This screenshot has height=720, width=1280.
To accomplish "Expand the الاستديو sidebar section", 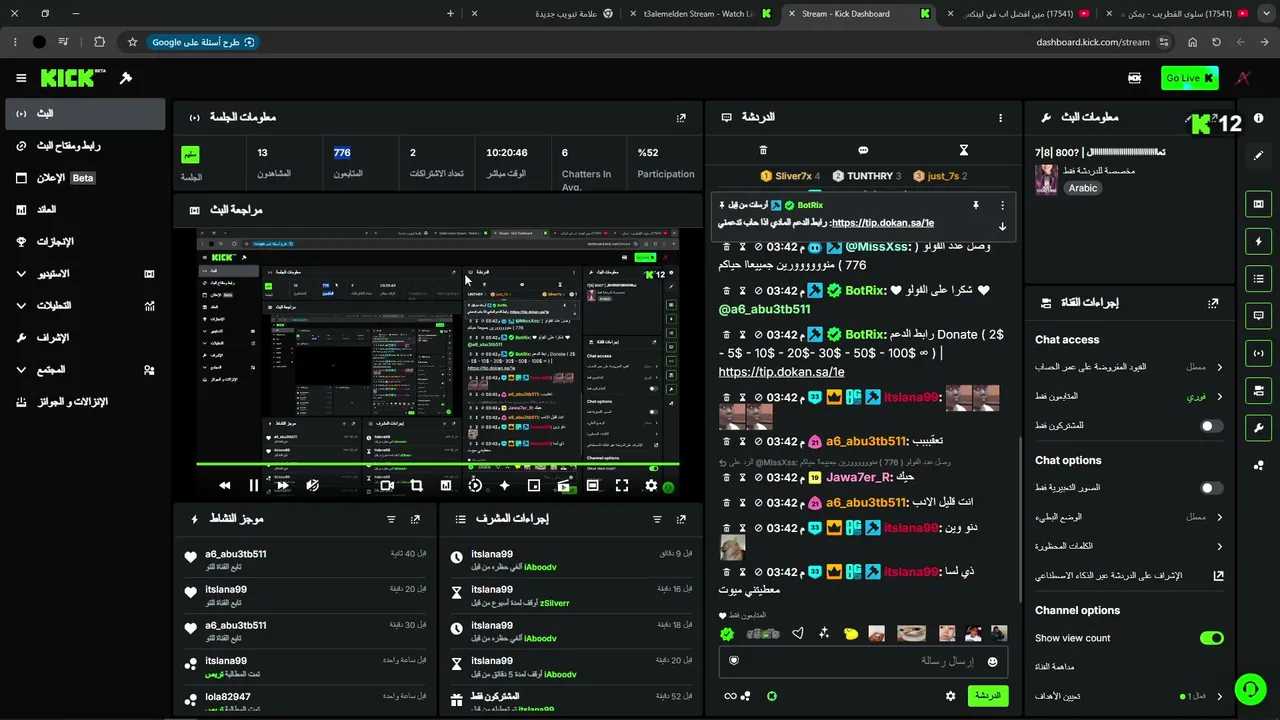I will click(x=84, y=274).
